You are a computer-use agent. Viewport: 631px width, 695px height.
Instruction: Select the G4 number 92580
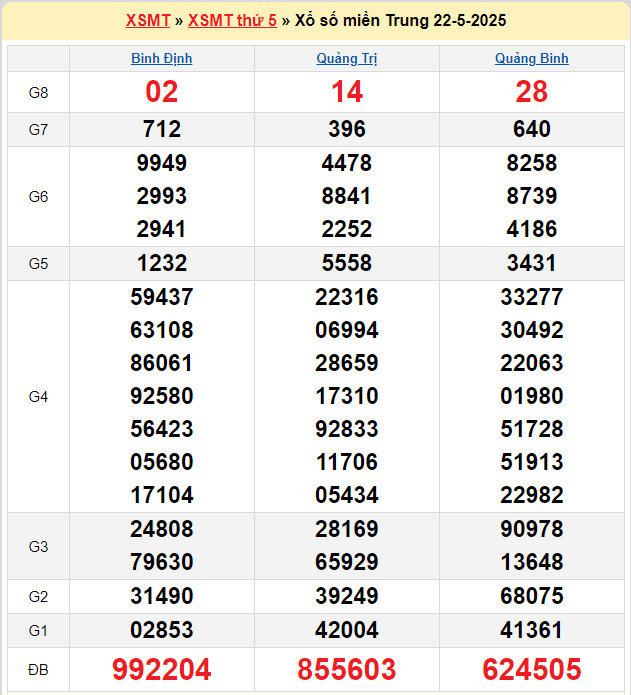tap(162, 396)
